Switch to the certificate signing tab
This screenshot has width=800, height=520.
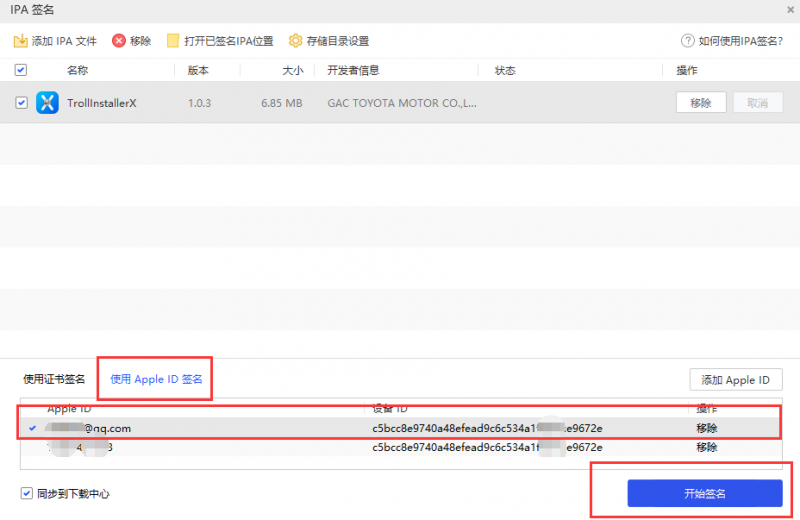[x=54, y=379]
